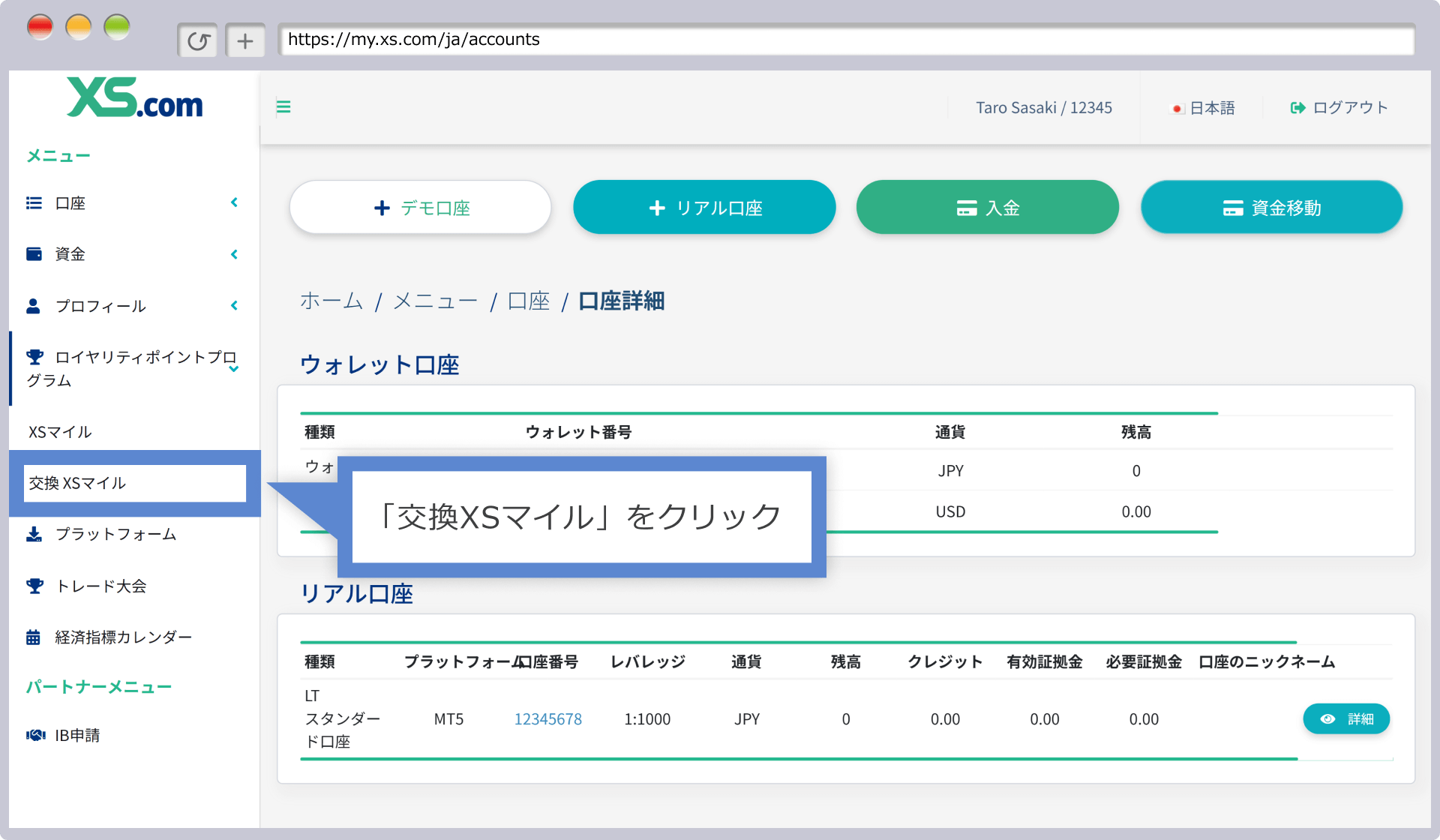Click the デモ口座 button
The width and height of the screenshot is (1440, 840).
(x=421, y=208)
